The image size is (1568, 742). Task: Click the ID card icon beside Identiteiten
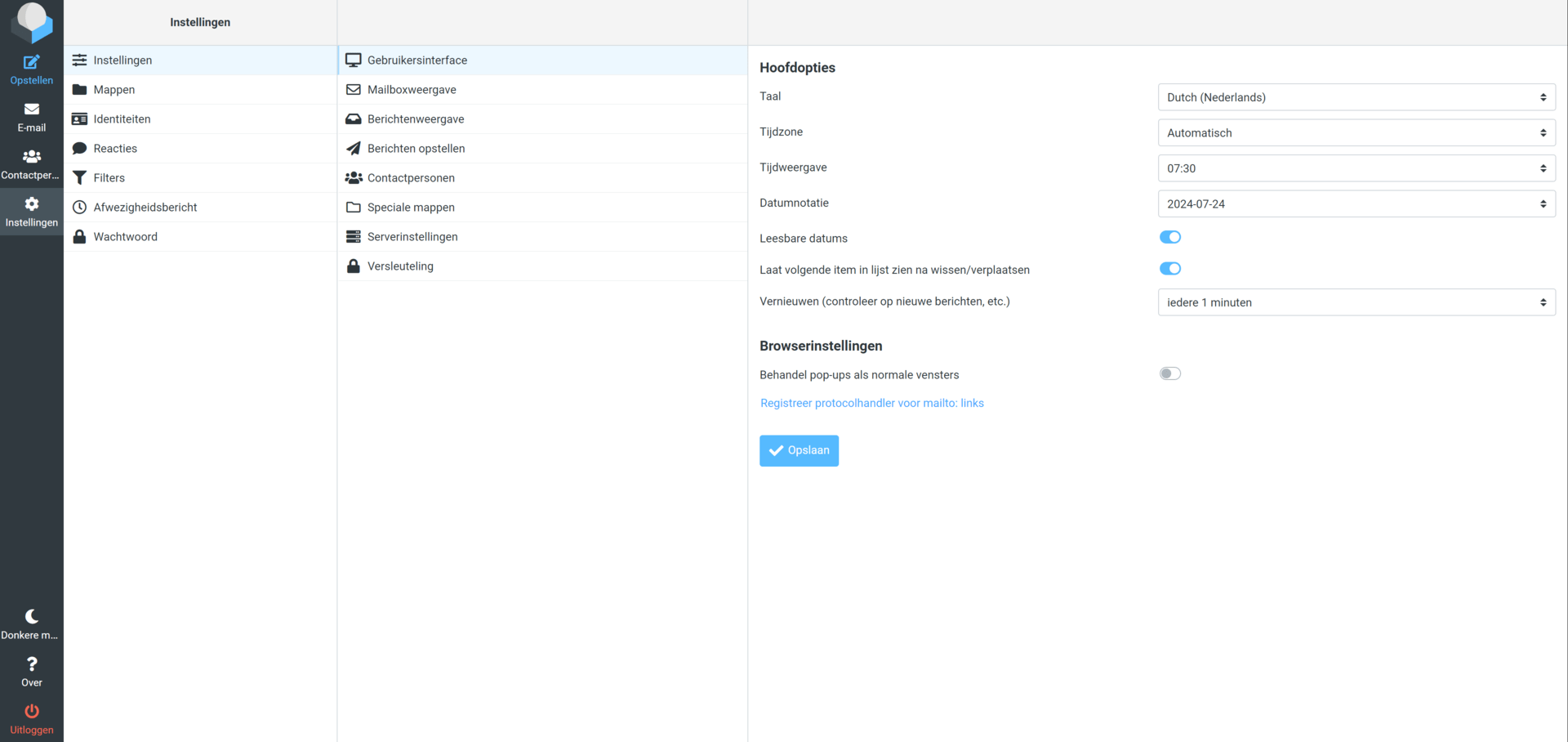[79, 118]
